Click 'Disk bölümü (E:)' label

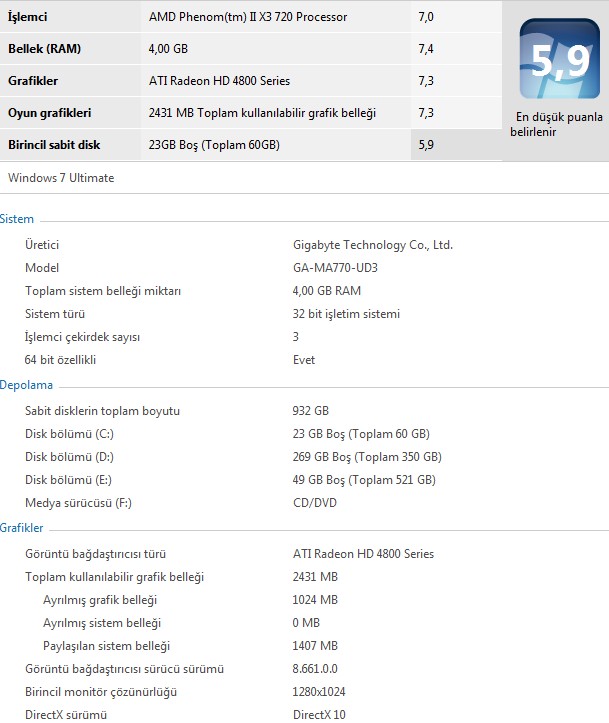click(68, 480)
